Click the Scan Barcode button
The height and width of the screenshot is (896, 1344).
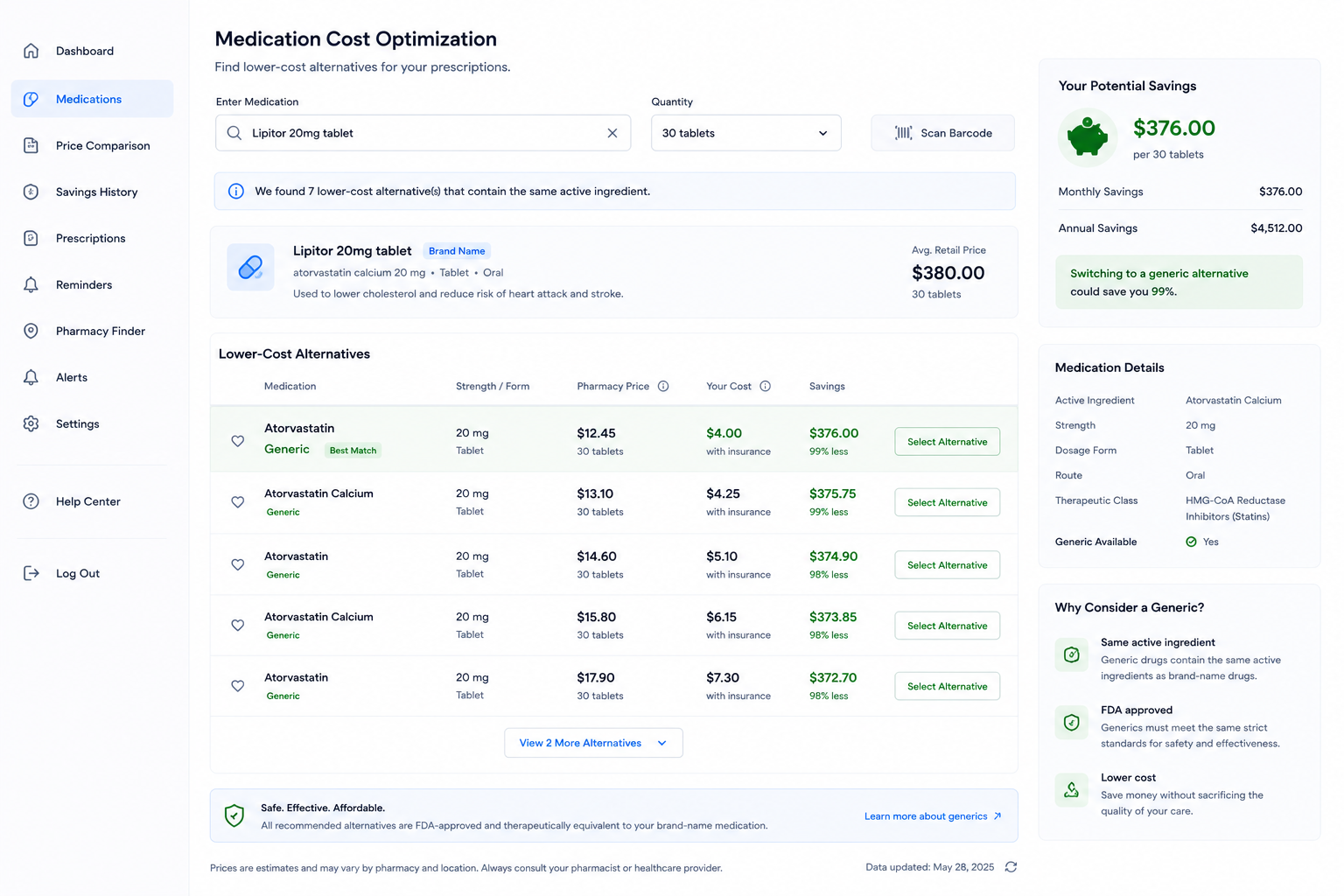pyautogui.click(x=943, y=133)
